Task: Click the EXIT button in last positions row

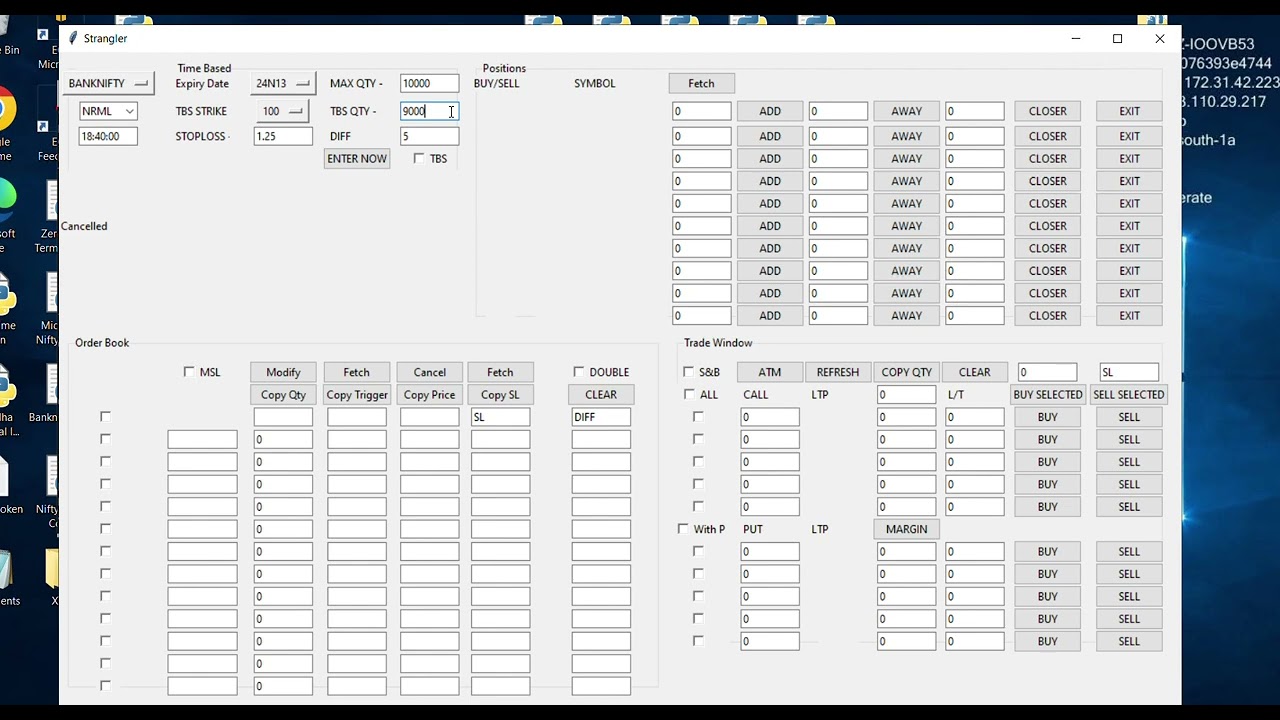Action: pyautogui.click(x=1129, y=315)
